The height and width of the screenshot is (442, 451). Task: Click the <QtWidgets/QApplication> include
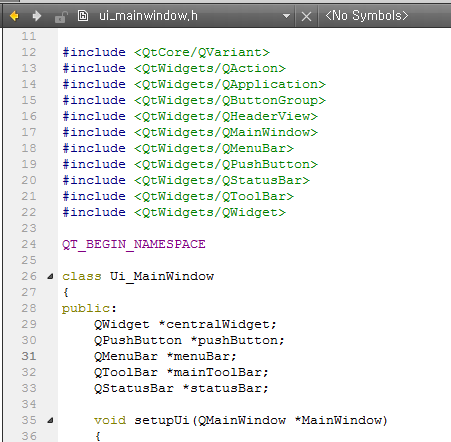pos(230,84)
